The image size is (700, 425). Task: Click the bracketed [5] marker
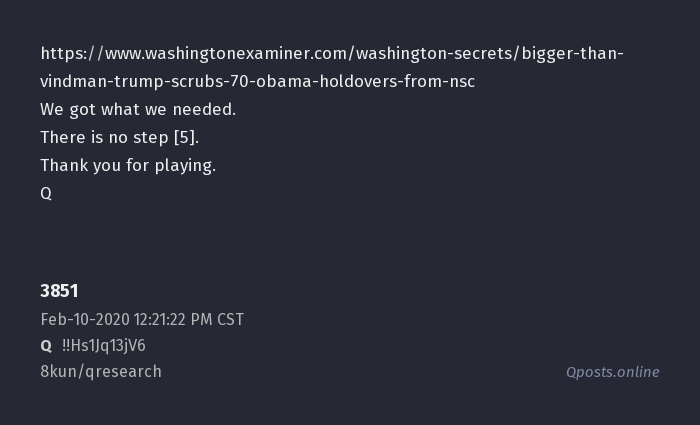click(186, 137)
